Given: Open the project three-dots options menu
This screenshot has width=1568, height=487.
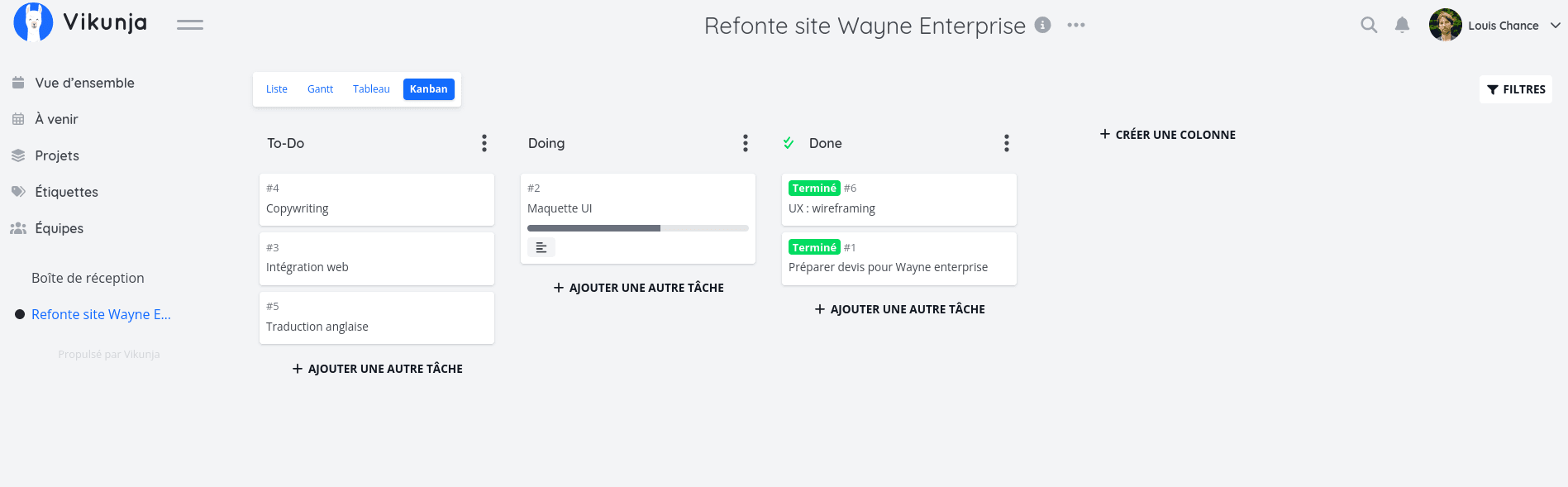Looking at the screenshot, I should point(1076,25).
